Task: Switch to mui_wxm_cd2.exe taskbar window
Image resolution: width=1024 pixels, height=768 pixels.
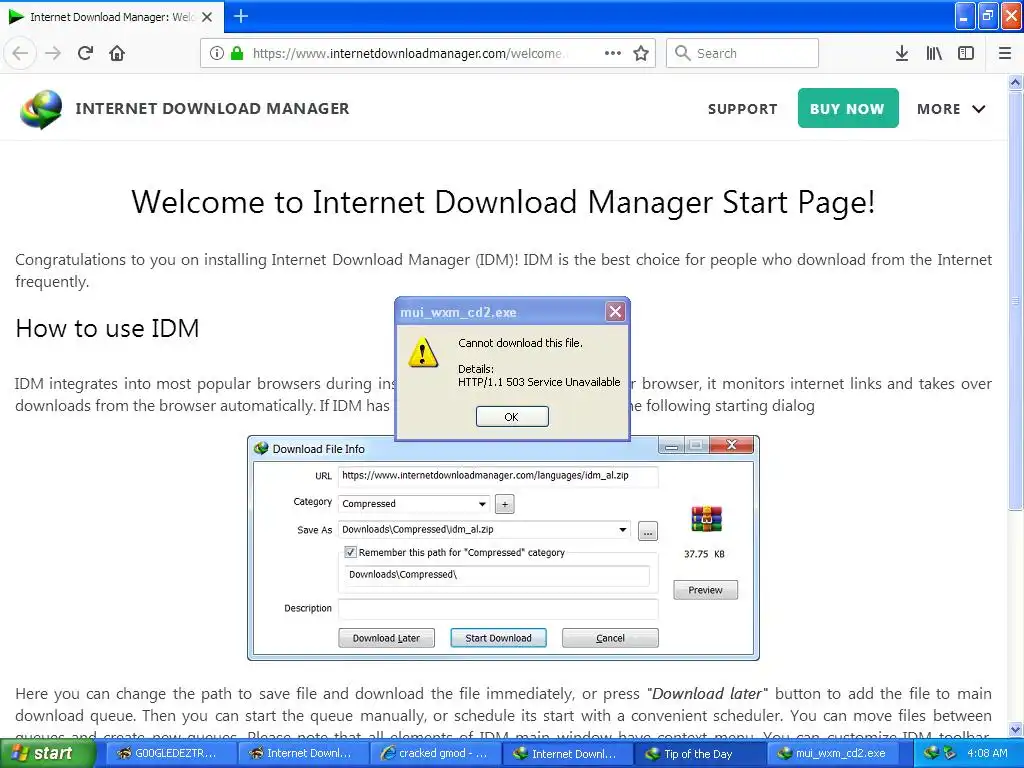Action: 832,753
